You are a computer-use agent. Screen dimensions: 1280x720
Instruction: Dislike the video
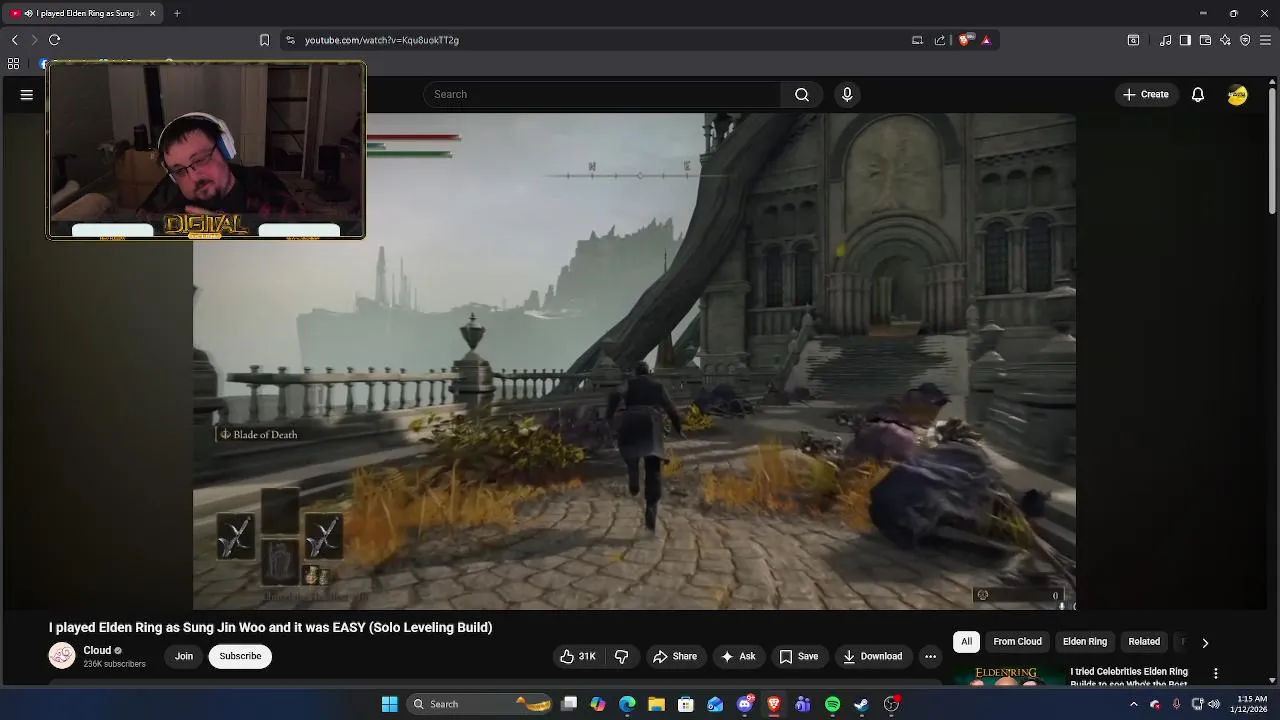pos(621,656)
